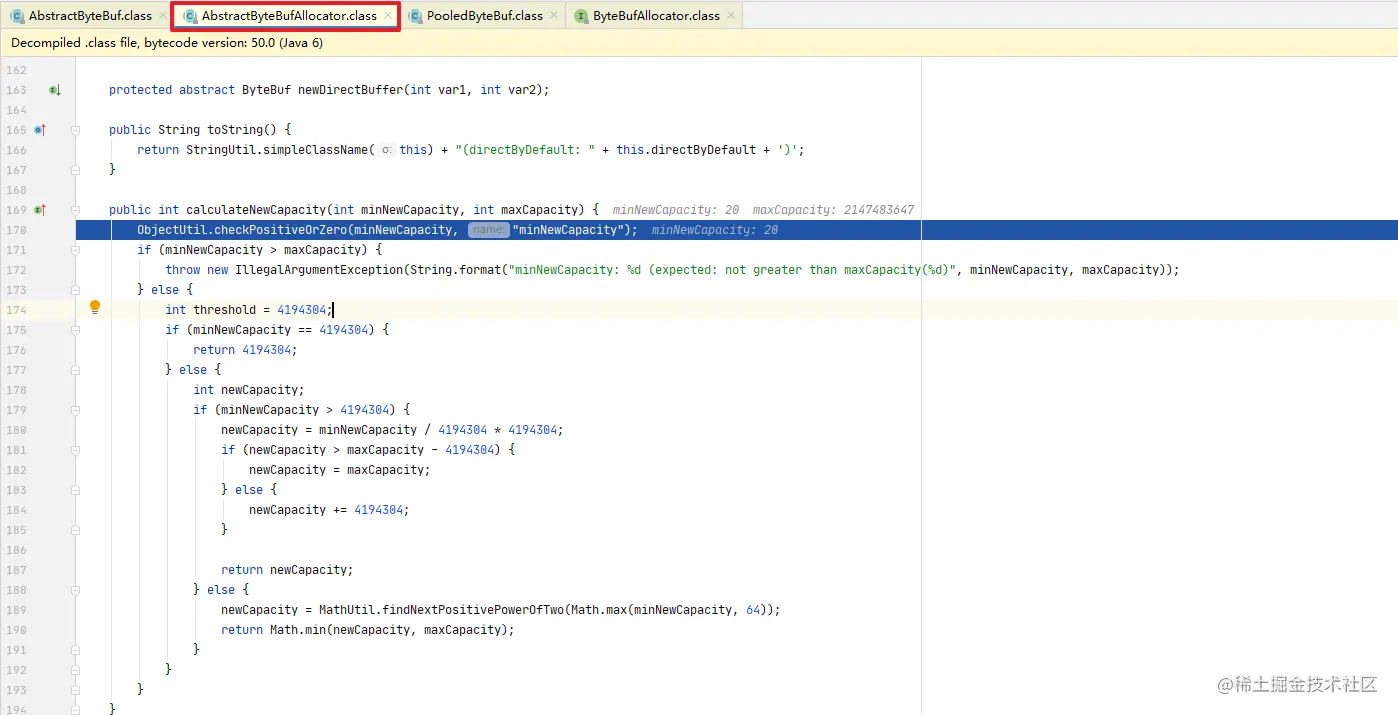Close the ByteBufAllocator.class tab

pos(731,16)
